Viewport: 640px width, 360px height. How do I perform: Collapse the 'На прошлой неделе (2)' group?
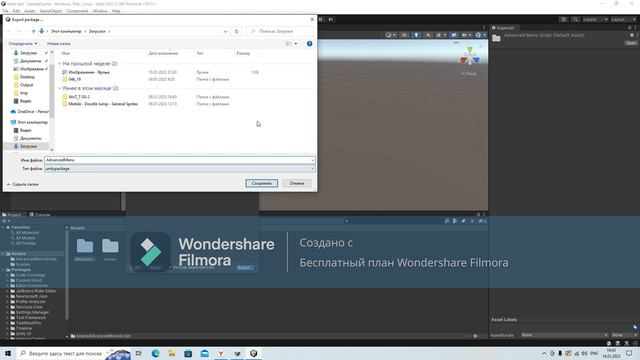coord(60,64)
